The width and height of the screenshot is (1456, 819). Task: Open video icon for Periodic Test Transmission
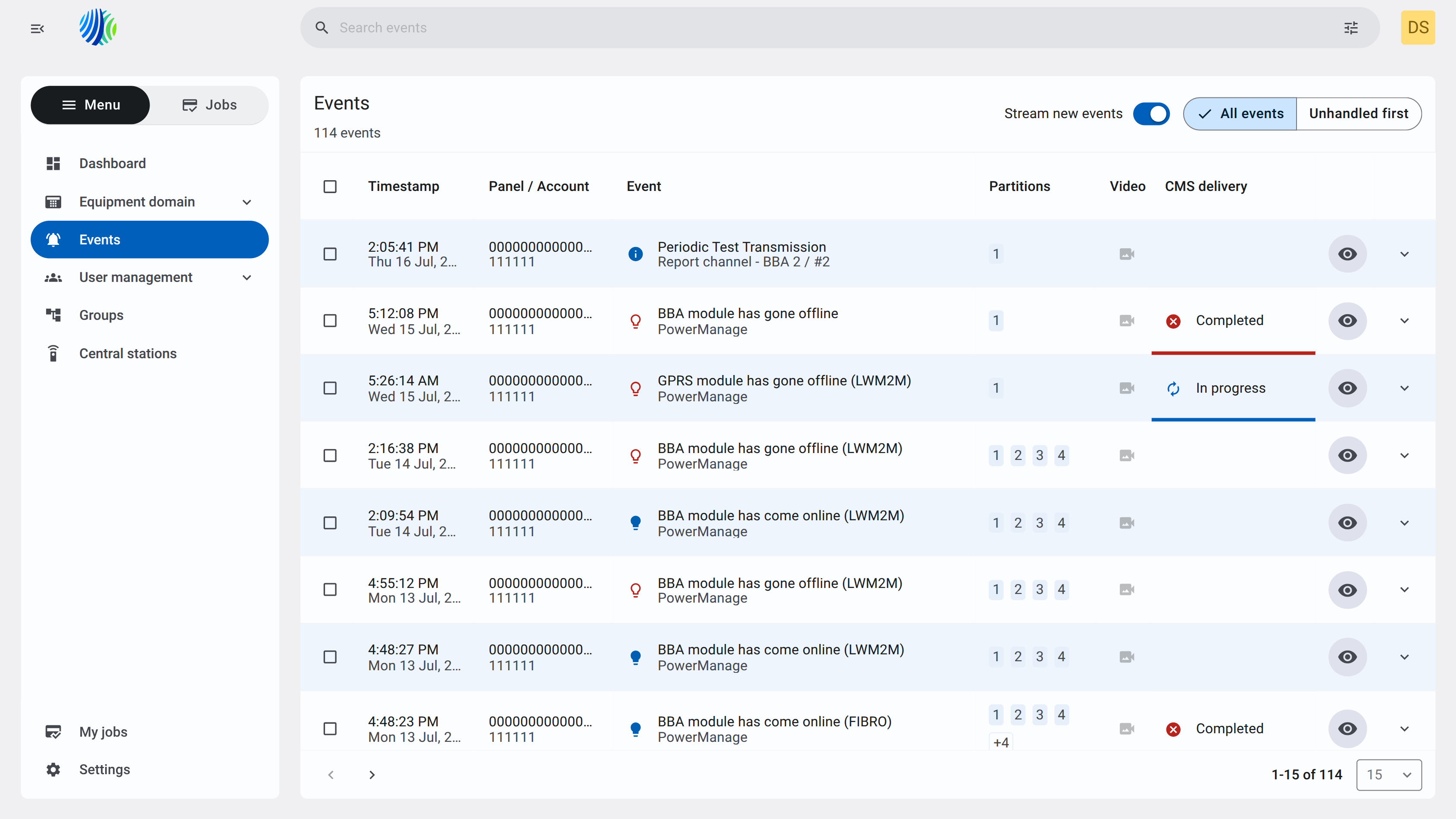coord(1126,254)
